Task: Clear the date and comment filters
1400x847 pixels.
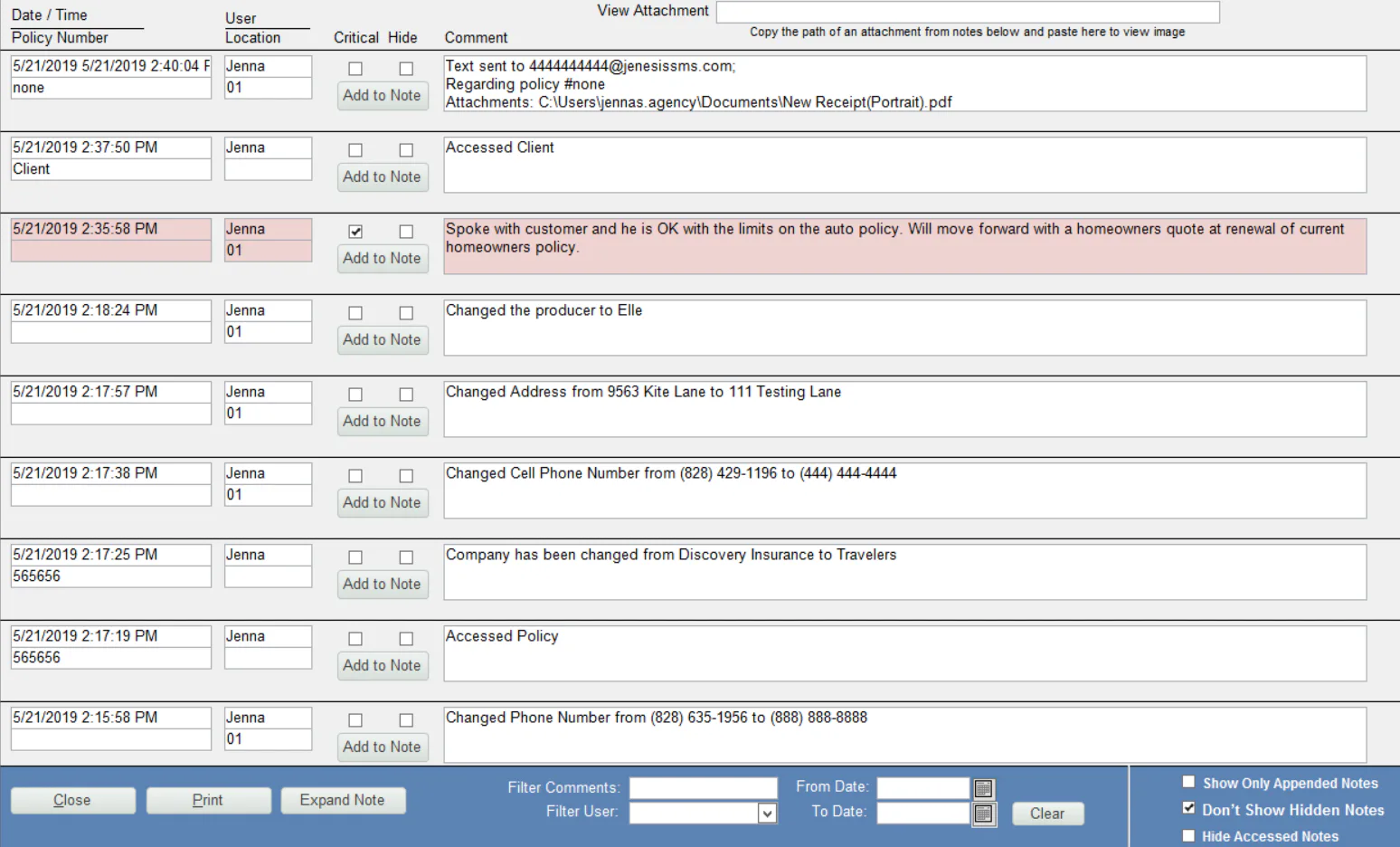Action: [1047, 814]
